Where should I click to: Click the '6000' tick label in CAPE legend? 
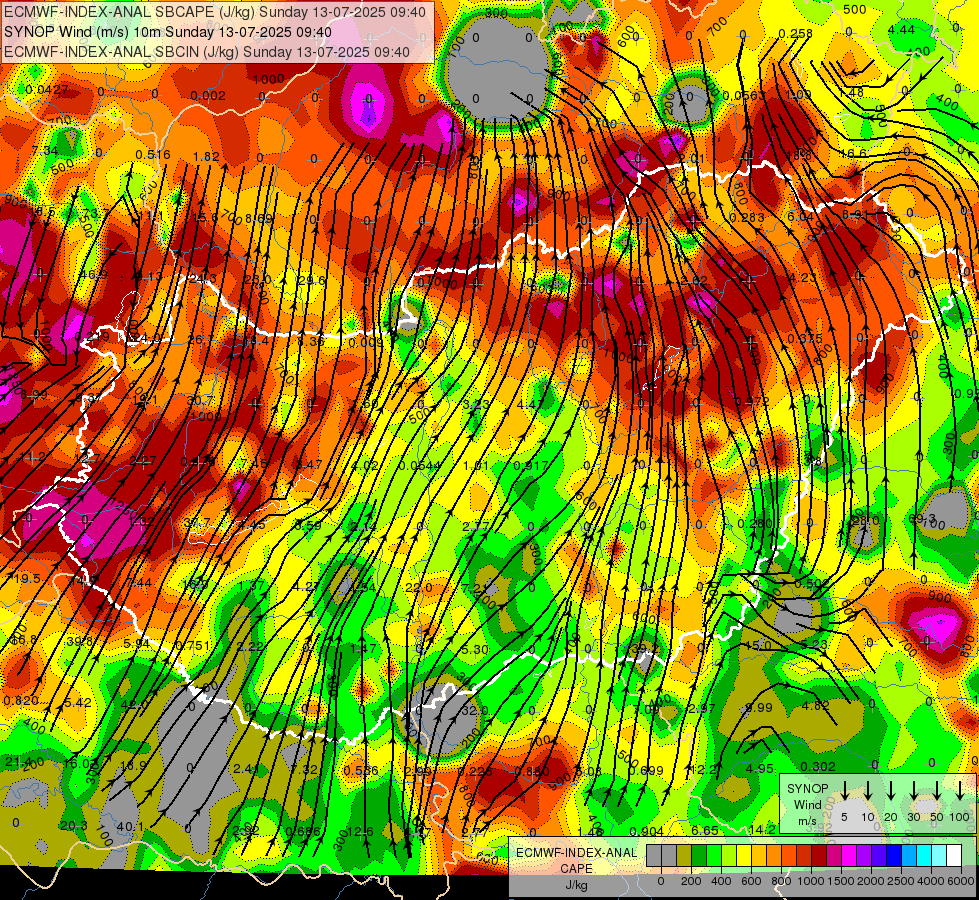point(962,881)
